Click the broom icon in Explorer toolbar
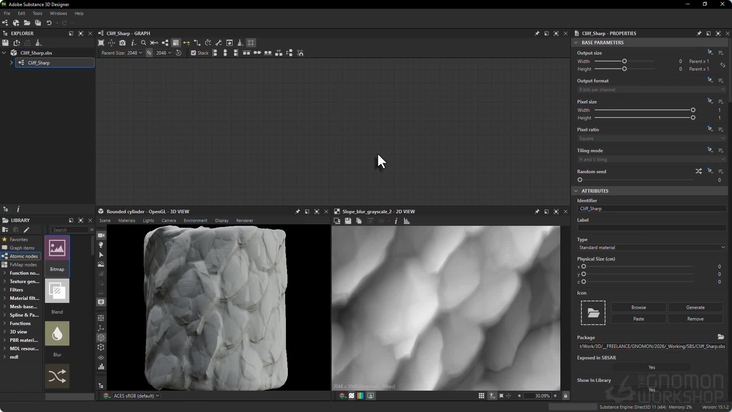 coord(38,43)
